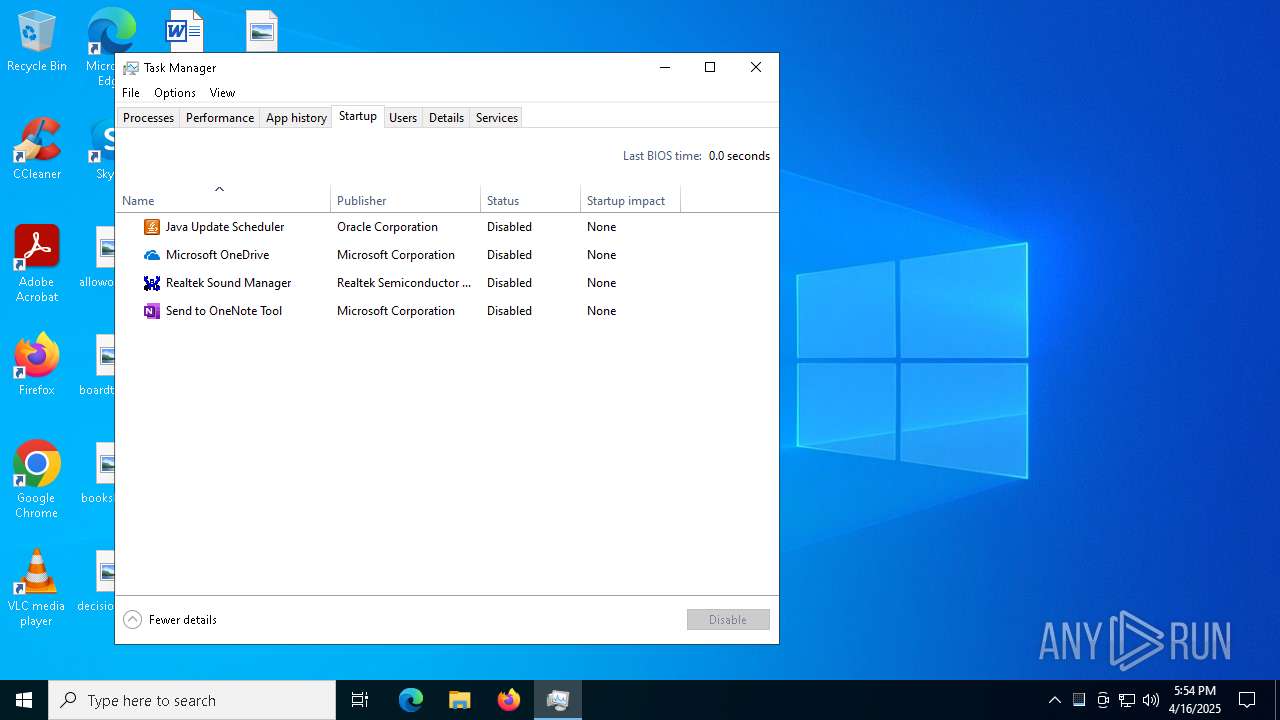Screen dimensions: 1280x720
Task: Click Realtek Semiconductor publisher cell
Action: click(x=404, y=283)
